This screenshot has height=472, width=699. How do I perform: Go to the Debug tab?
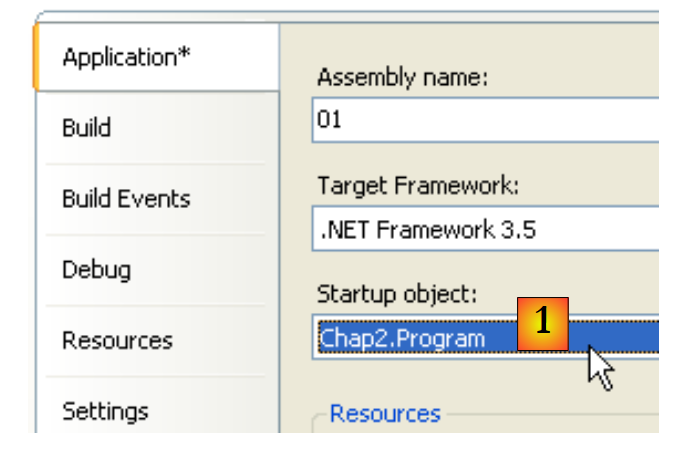[96, 270]
